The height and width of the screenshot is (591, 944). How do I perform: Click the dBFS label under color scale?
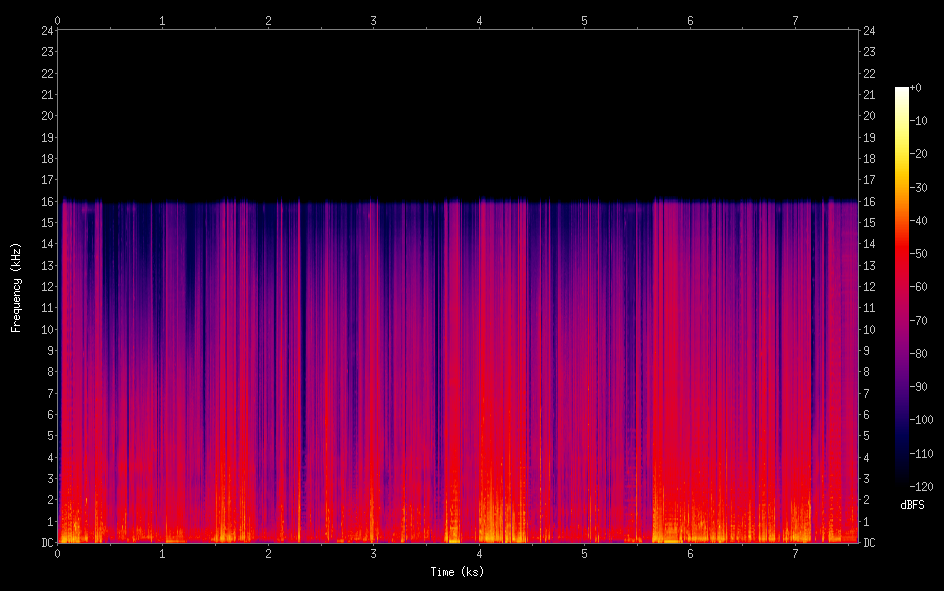tap(912, 506)
